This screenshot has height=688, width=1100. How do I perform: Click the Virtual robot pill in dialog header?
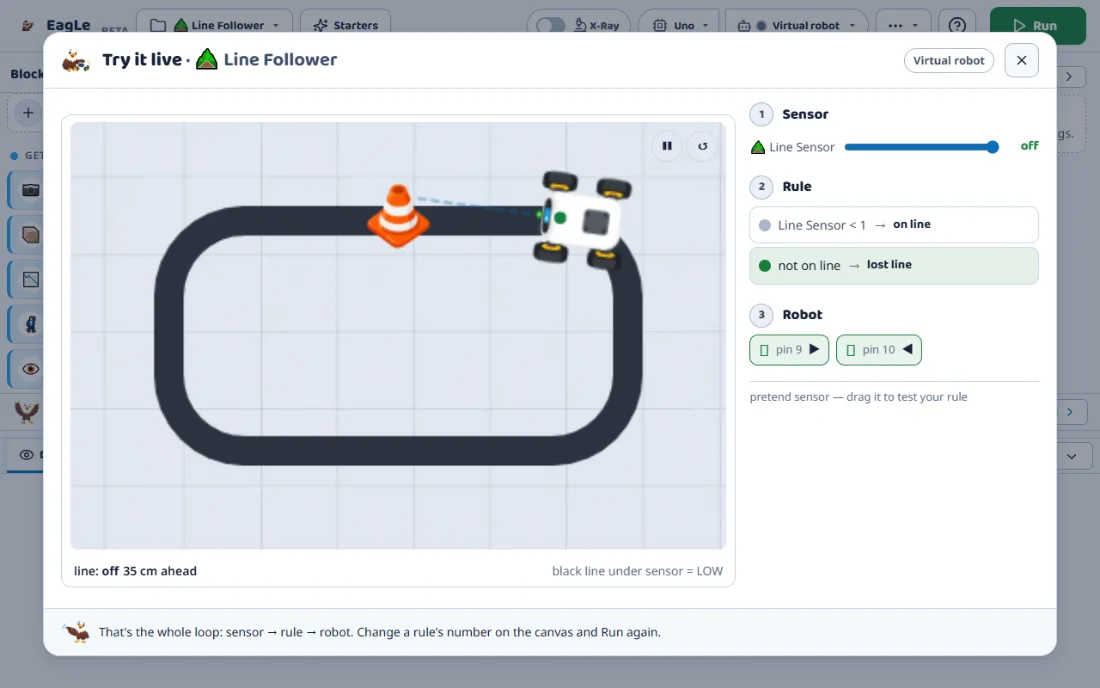[x=948, y=60]
